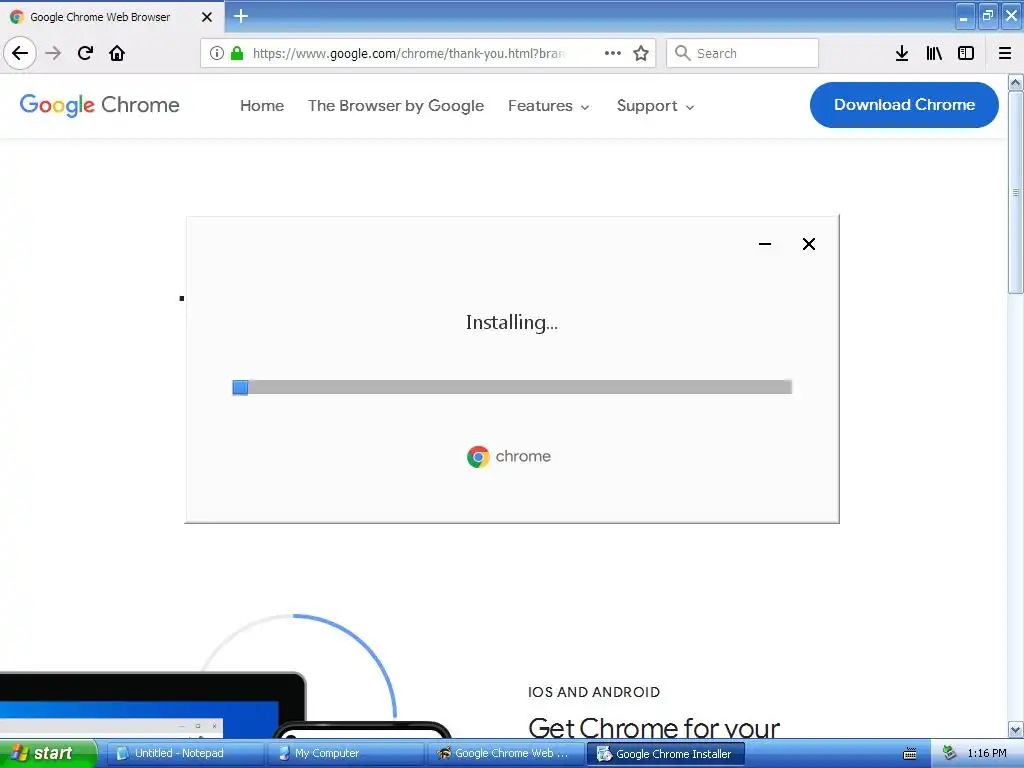Open a new tab with plus button
The image size is (1024, 768).
click(241, 16)
